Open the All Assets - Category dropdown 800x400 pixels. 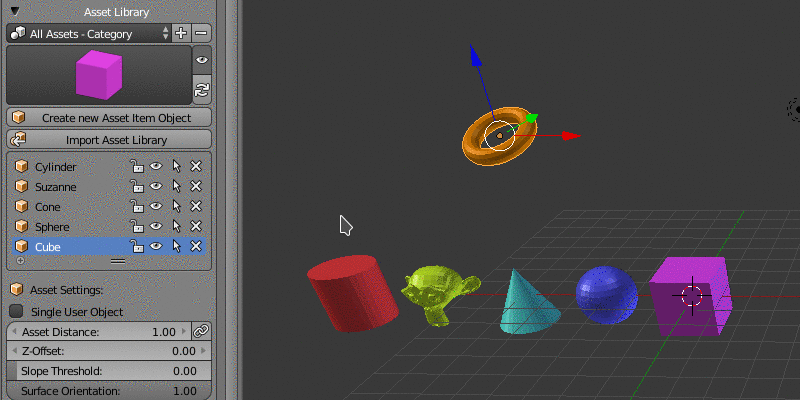[x=90, y=34]
